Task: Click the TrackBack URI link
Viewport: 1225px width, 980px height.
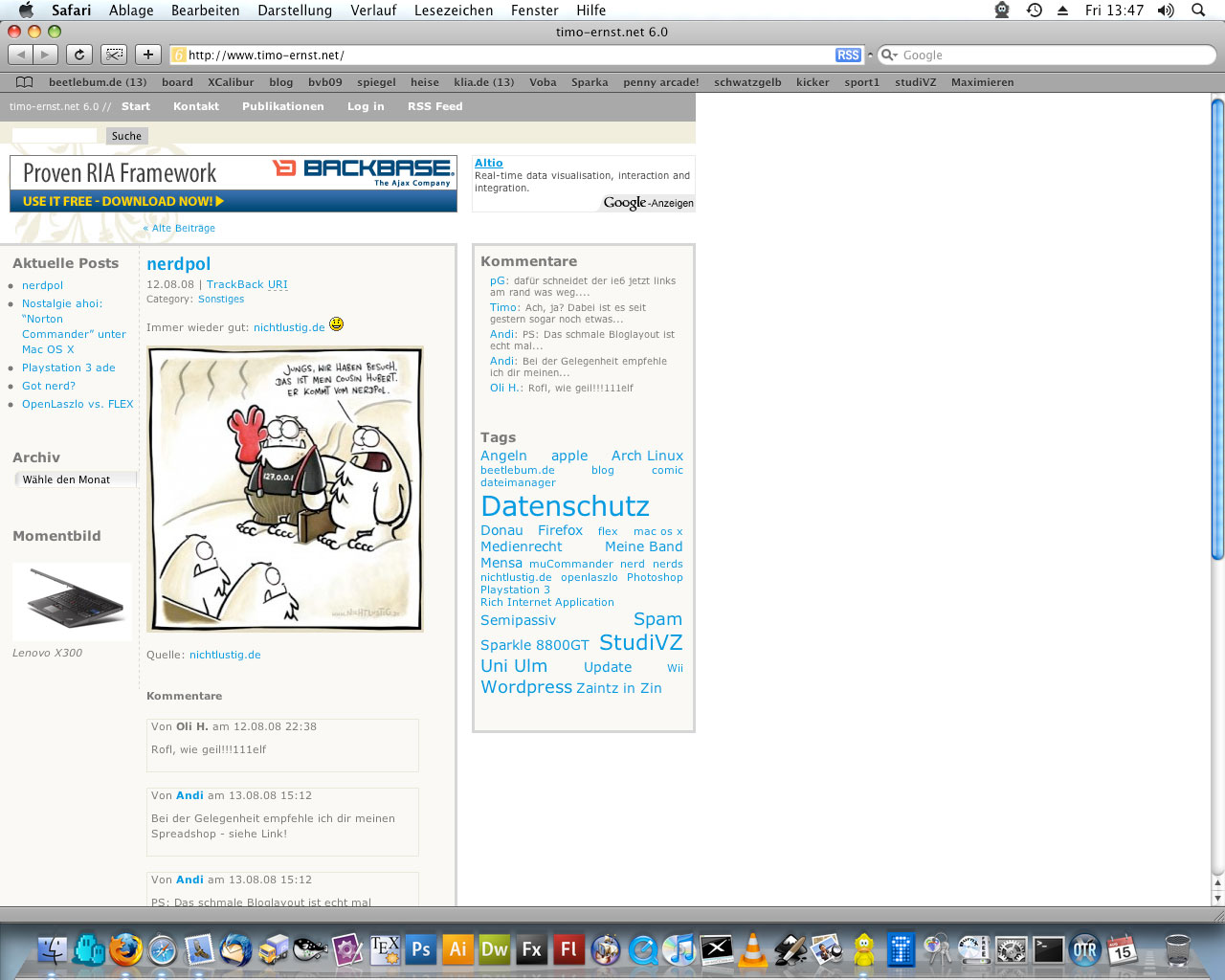Action: (247, 284)
